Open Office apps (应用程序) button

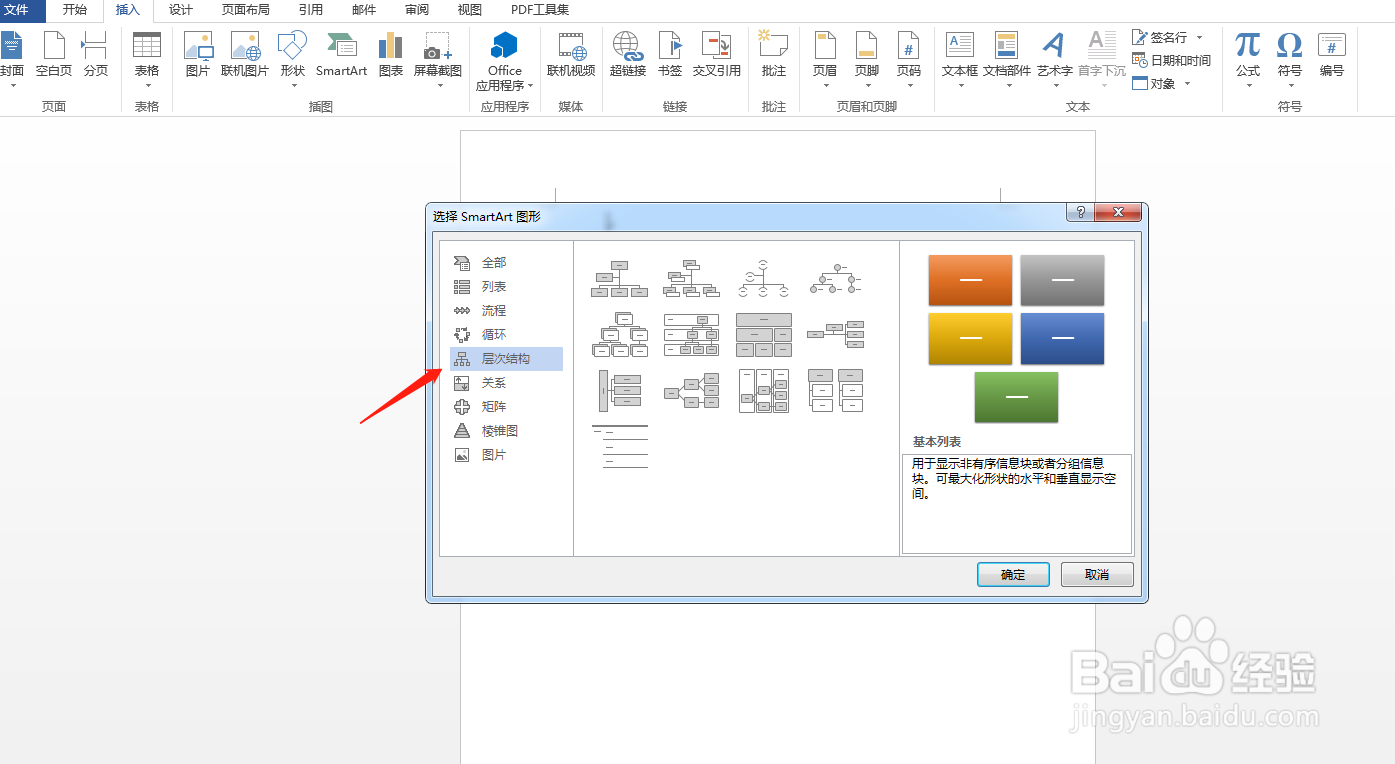505,60
